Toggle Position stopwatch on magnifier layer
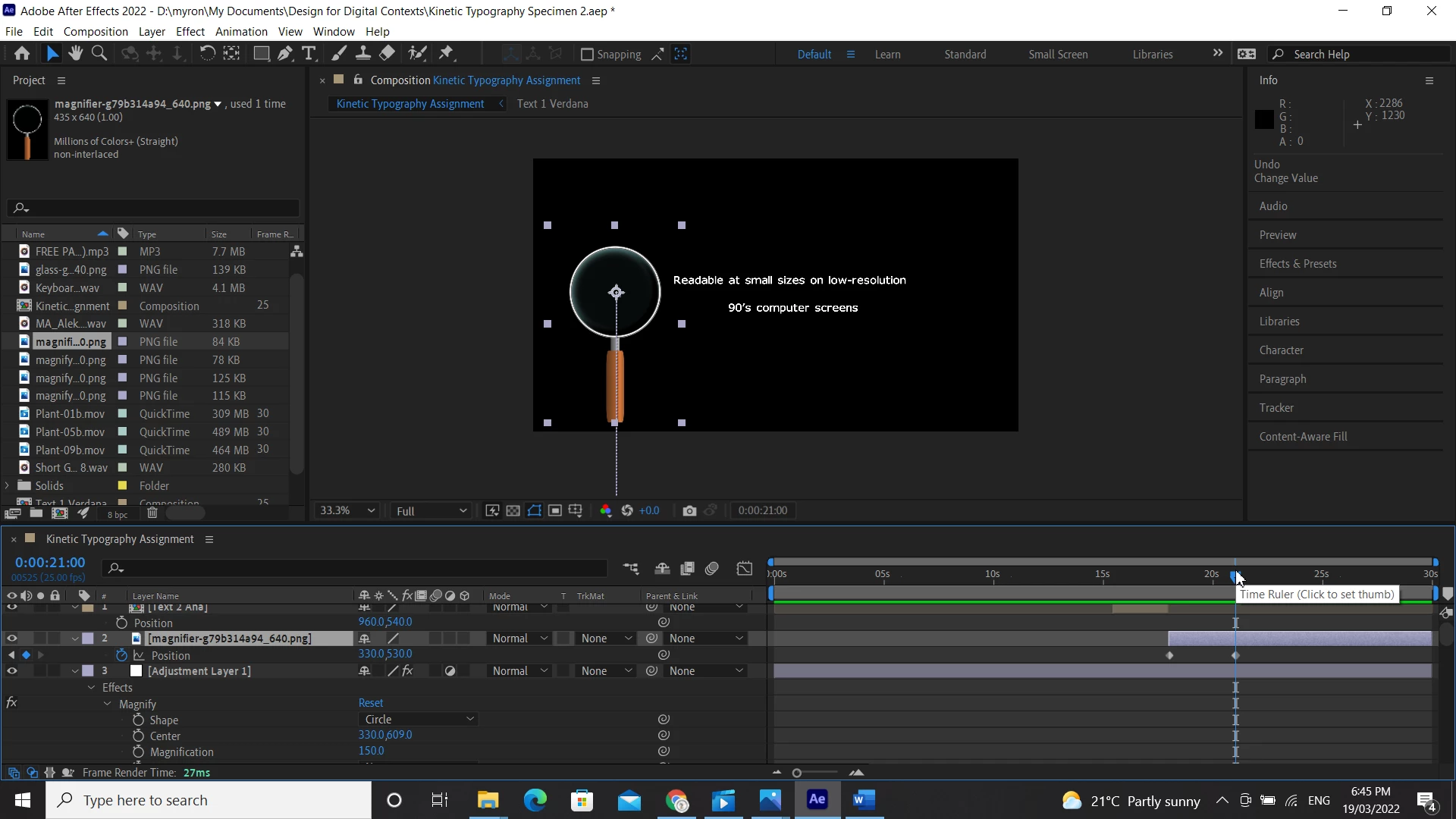1456x819 pixels. [x=121, y=655]
